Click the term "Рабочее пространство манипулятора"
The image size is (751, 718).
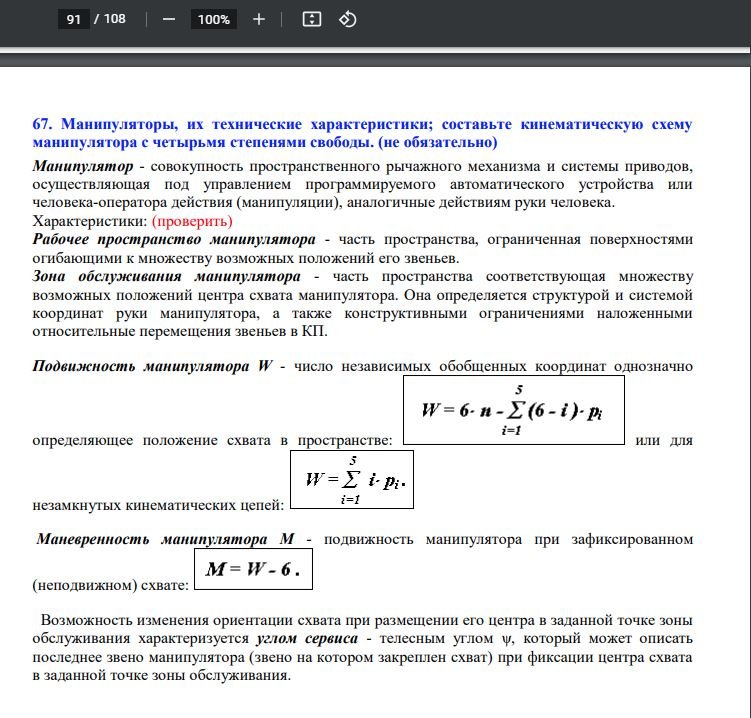(173, 240)
